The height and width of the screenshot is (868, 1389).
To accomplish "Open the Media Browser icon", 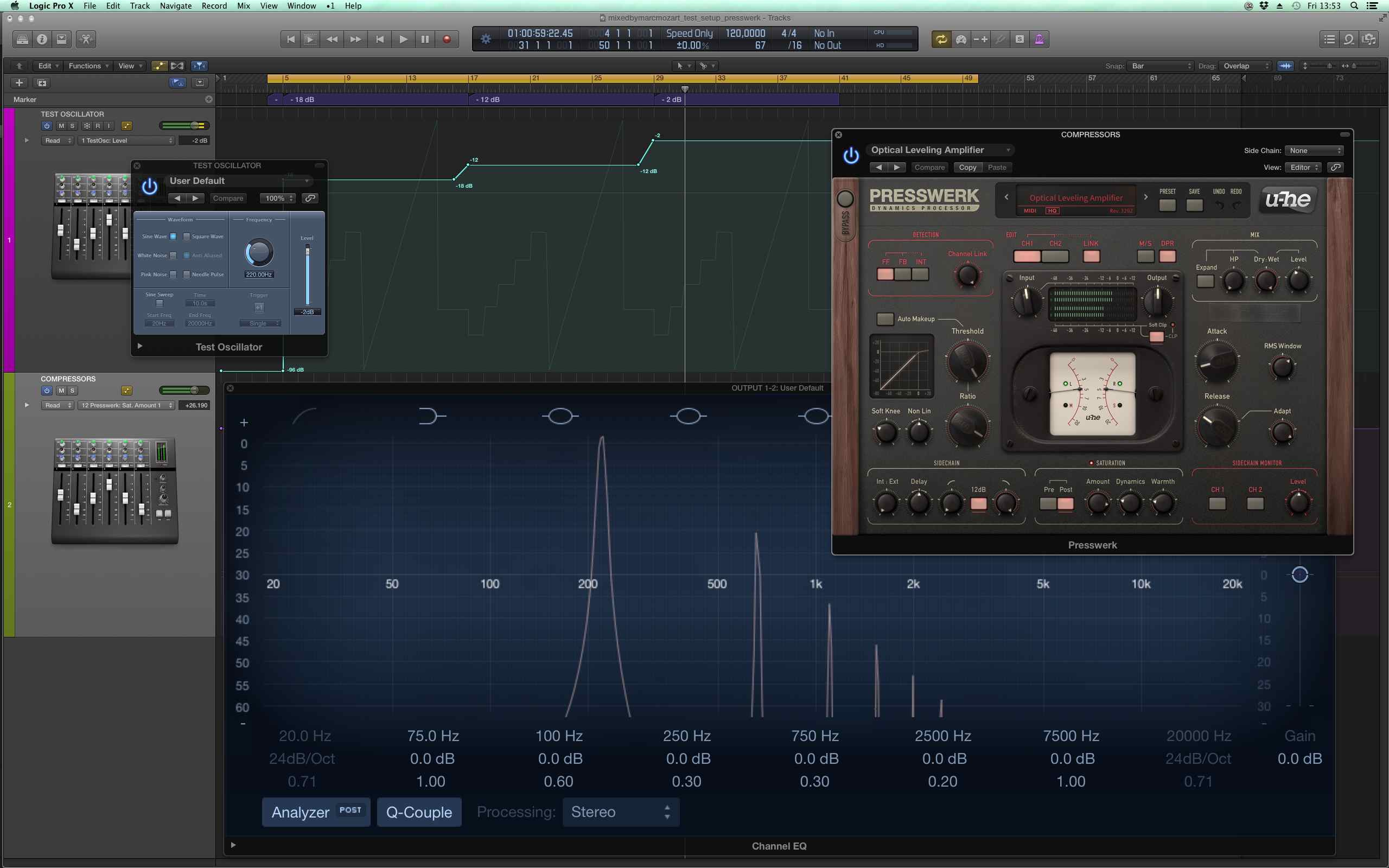I will tap(1369, 39).
